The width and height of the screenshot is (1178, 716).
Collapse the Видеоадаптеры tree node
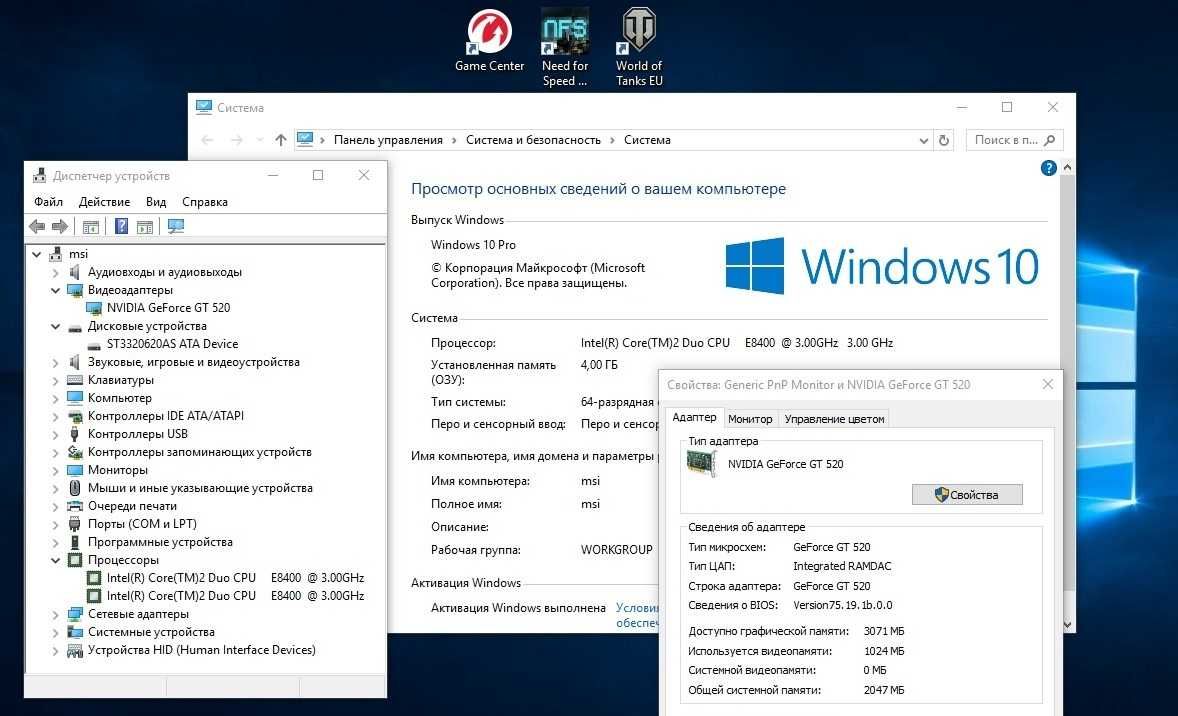tap(56, 290)
